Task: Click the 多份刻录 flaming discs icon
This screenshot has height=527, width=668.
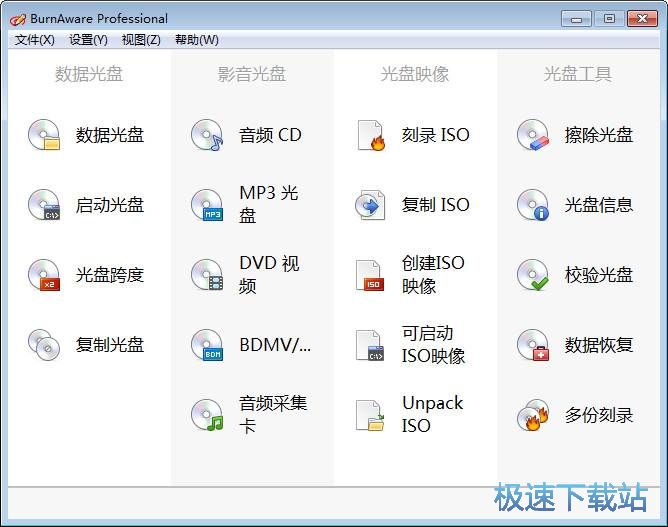Action: (533, 415)
